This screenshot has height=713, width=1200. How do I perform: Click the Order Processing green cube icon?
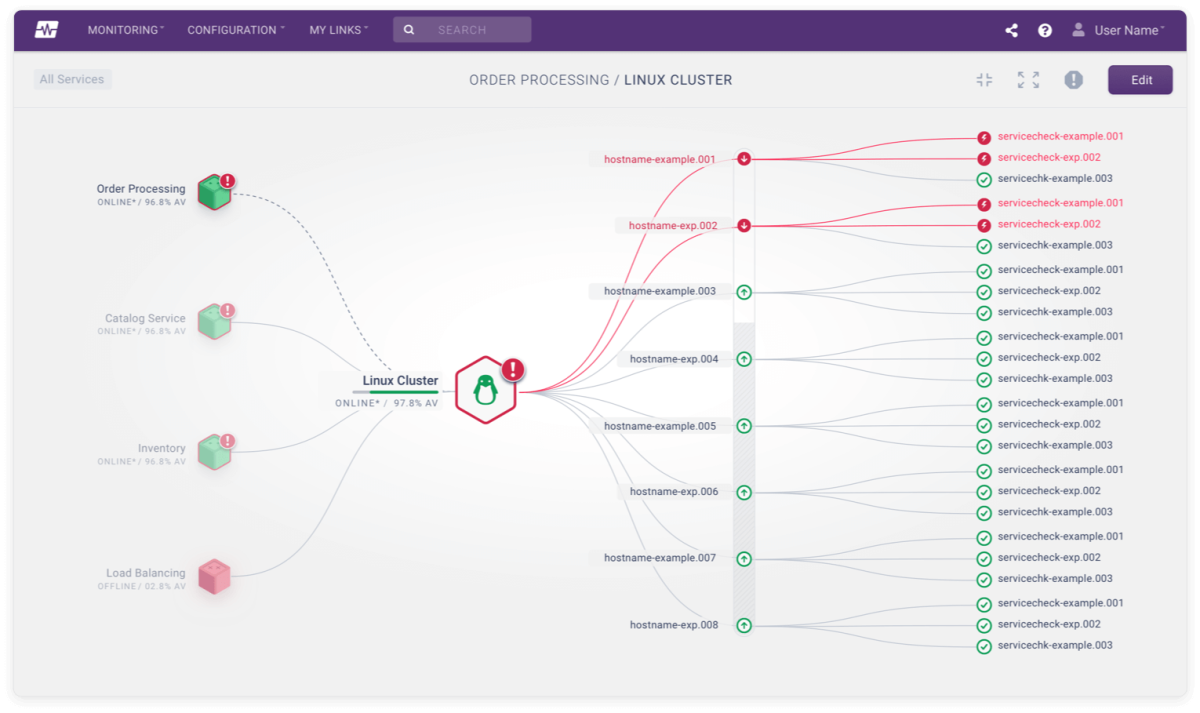tap(213, 192)
